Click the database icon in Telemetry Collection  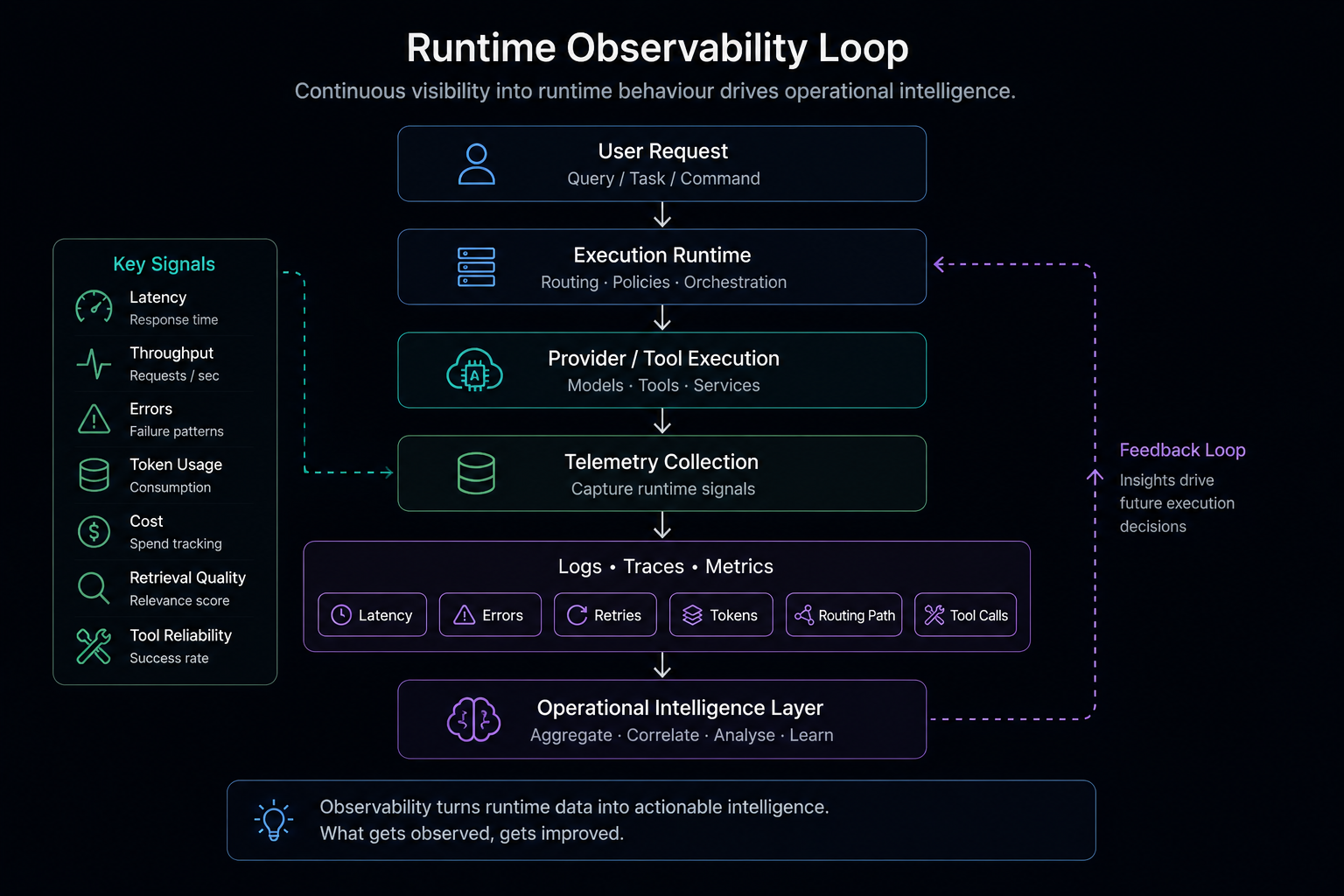pyautogui.click(x=477, y=473)
